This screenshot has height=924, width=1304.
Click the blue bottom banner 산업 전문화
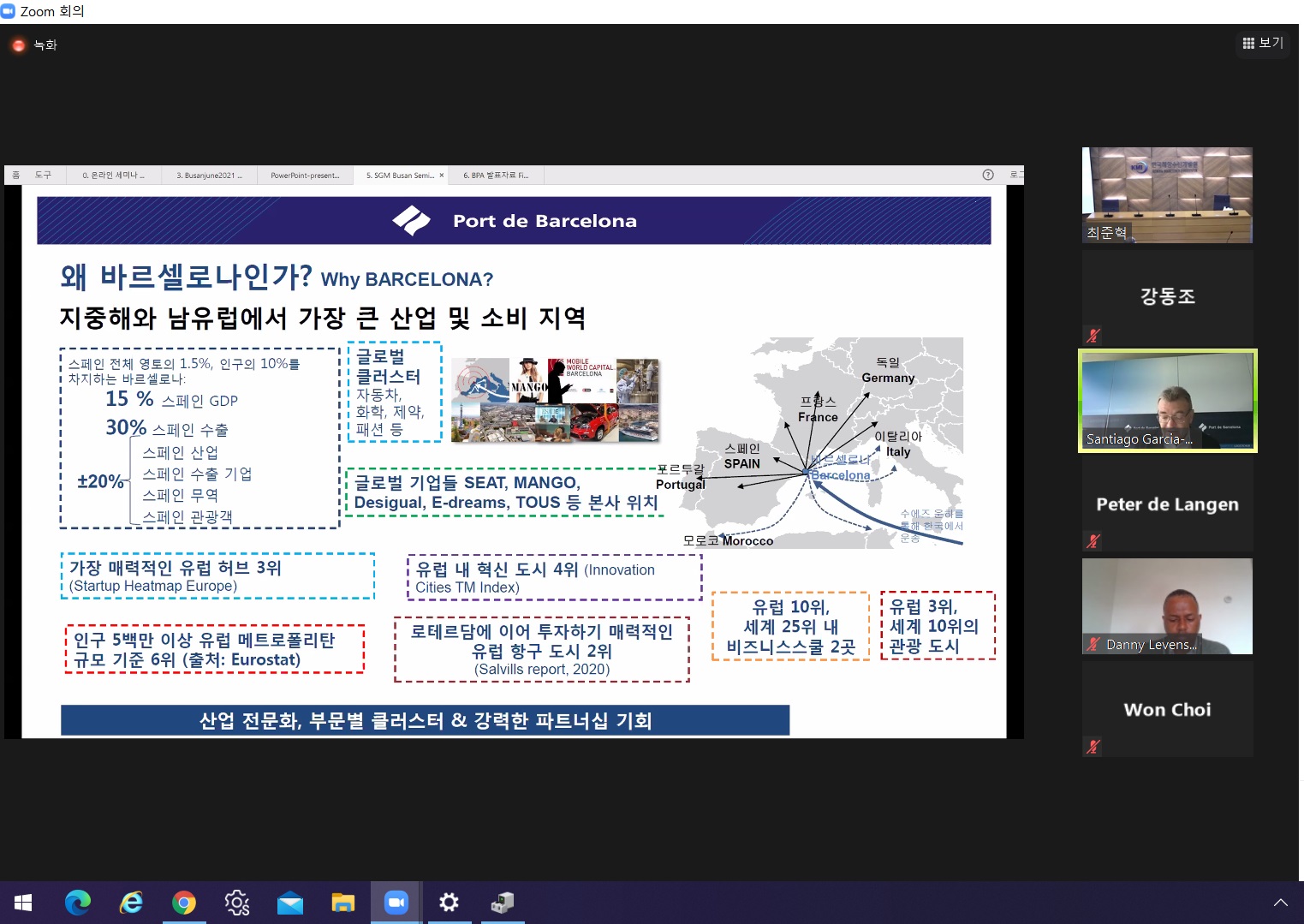425,720
